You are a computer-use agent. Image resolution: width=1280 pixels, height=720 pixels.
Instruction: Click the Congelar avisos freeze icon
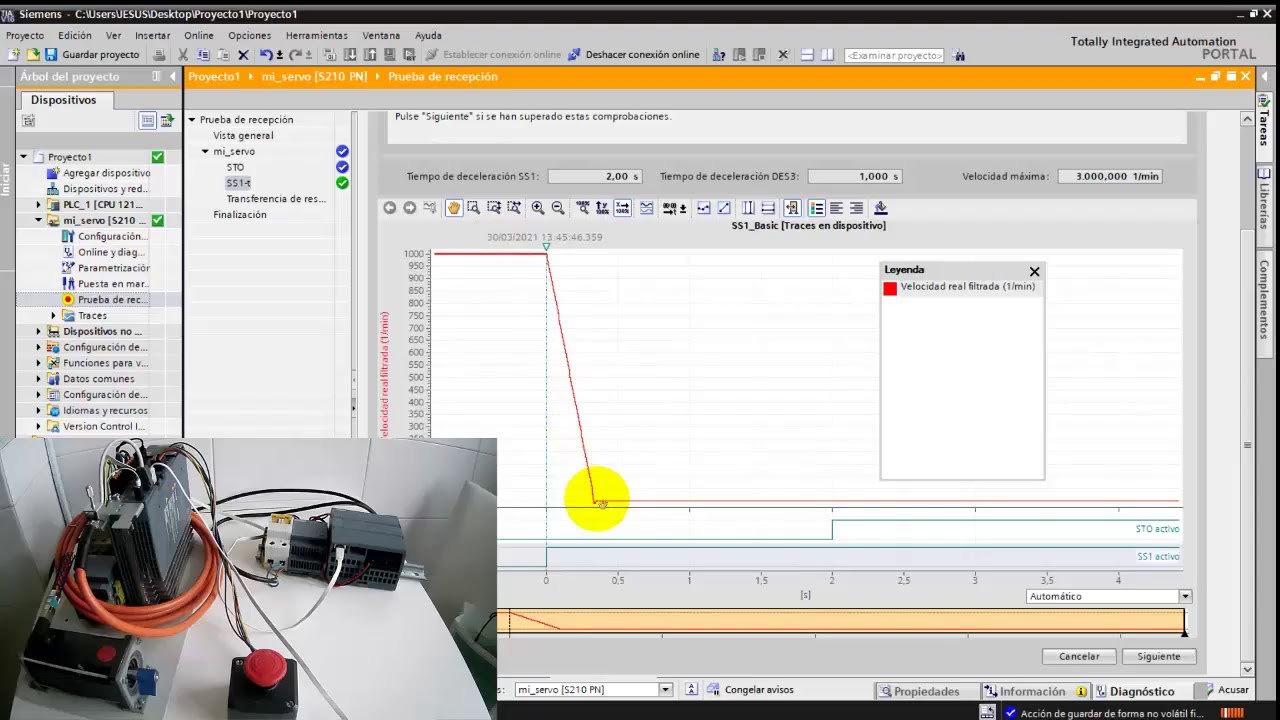715,690
